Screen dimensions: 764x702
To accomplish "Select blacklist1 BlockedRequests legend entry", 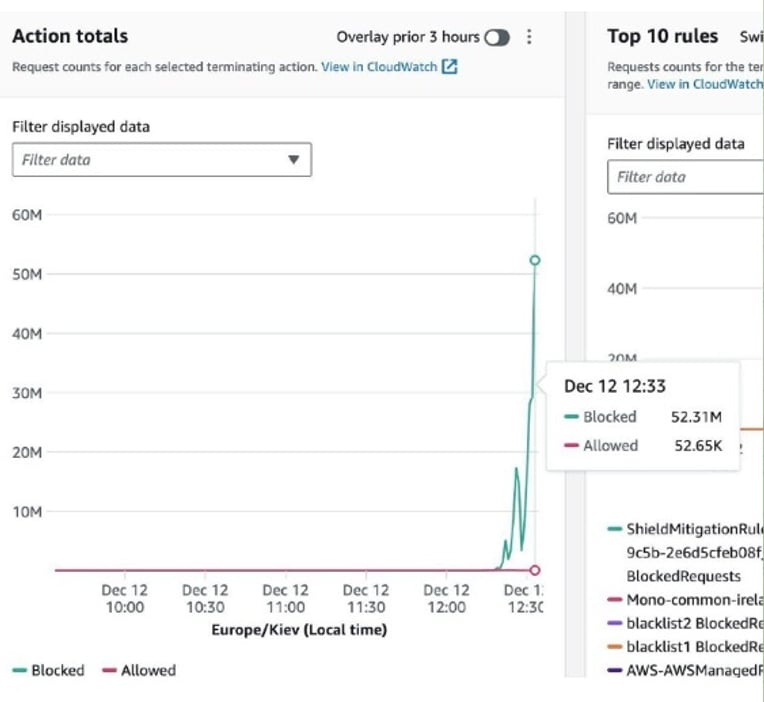I will (x=686, y=646).
